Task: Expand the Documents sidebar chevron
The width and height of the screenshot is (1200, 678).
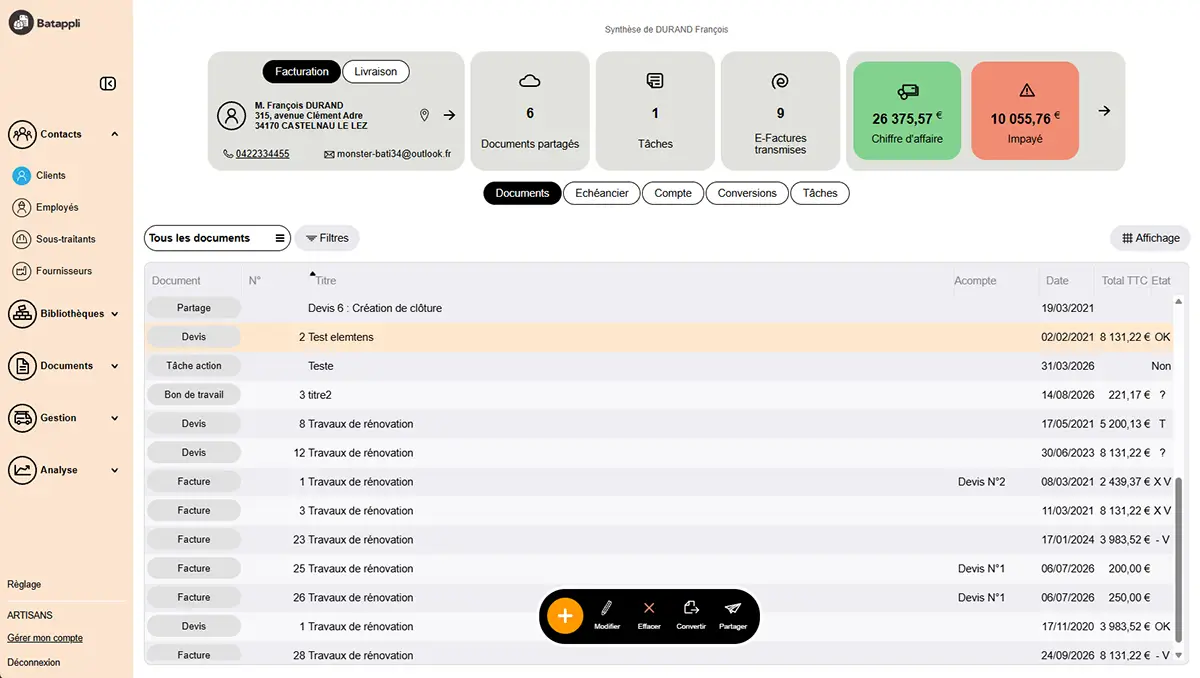Action: (115, 366)
